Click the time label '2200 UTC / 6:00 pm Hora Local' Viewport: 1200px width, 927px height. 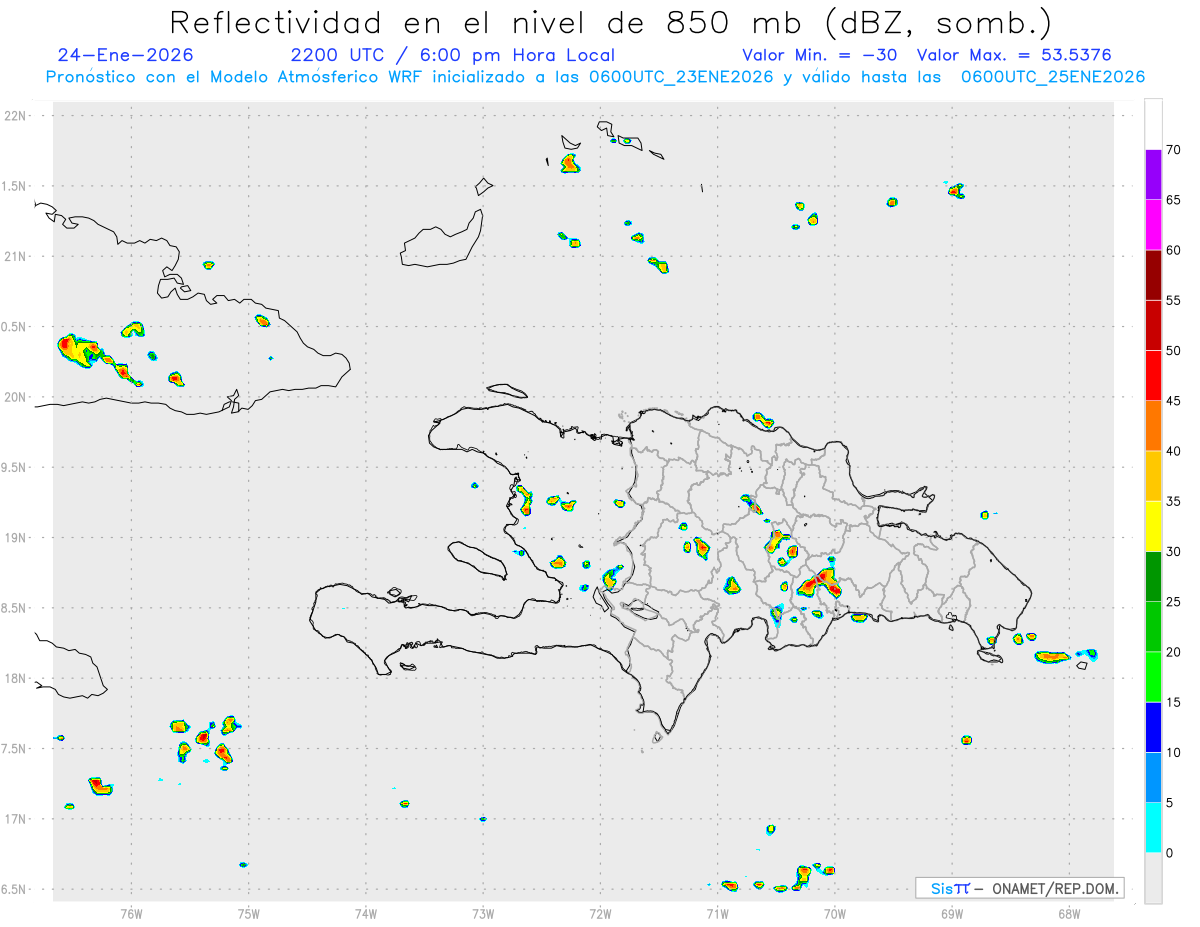tap(452, 55)
